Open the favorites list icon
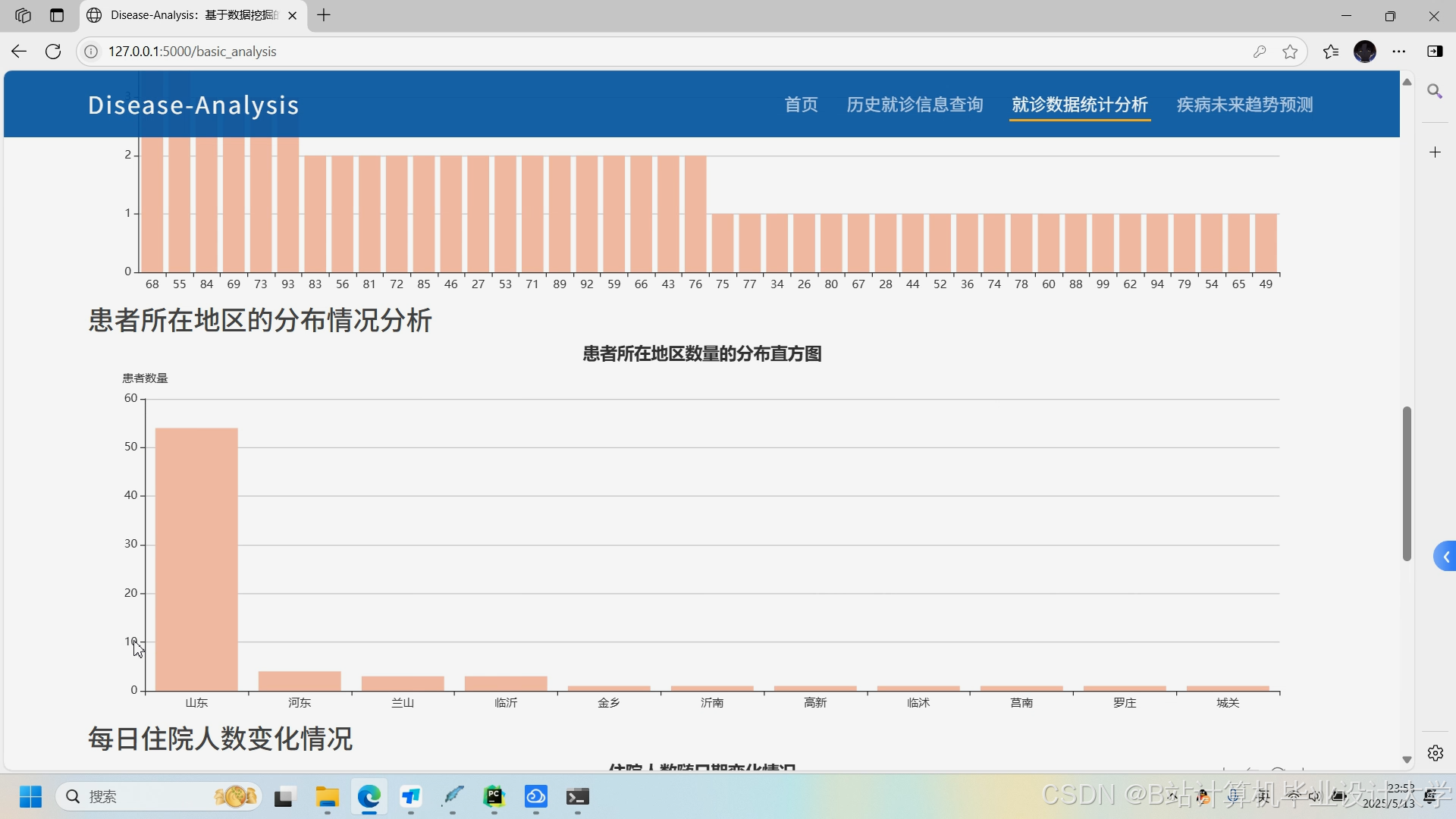Viewport: 1456px width, 819px height. tap(1330, 51)
